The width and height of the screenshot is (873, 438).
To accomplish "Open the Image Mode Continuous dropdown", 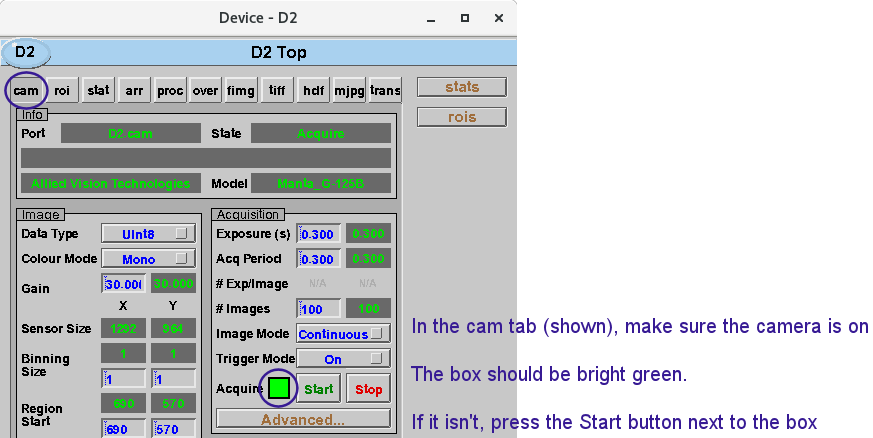I will coord(343,334).
